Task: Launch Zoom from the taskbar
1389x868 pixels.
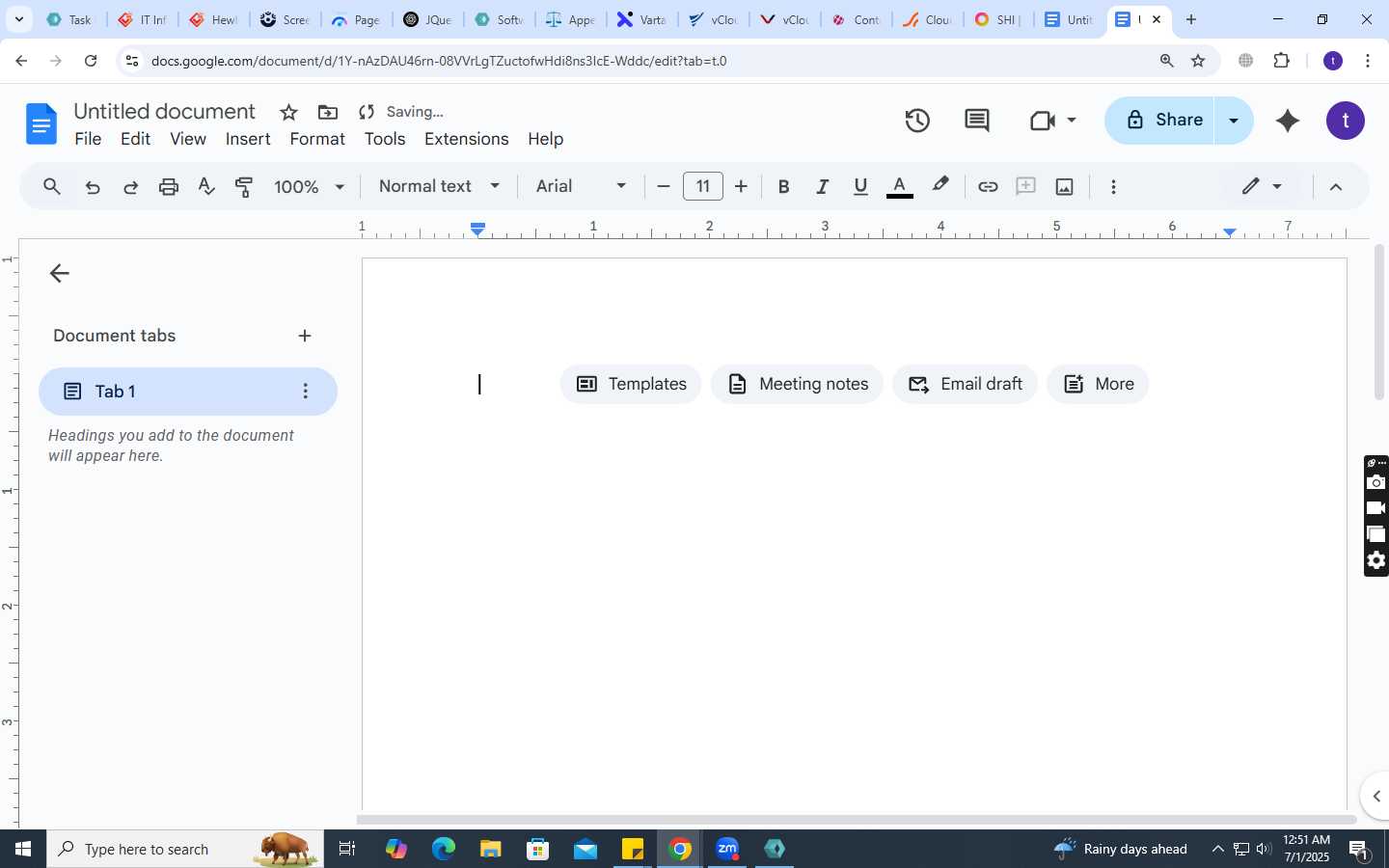Action: coord(727,849)
